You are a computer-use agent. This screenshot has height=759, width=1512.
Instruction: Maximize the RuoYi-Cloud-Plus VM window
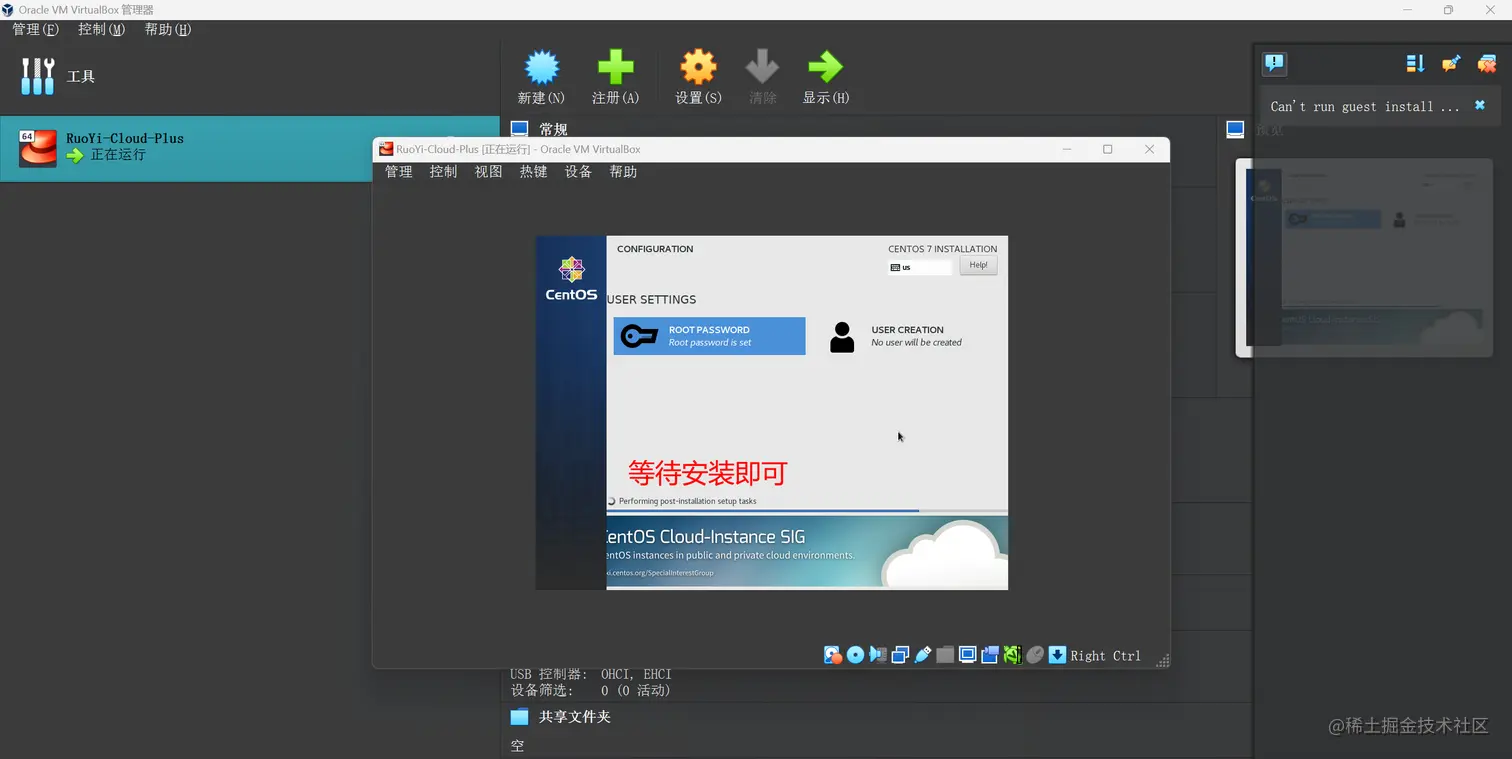click(x=1107, y=149)
